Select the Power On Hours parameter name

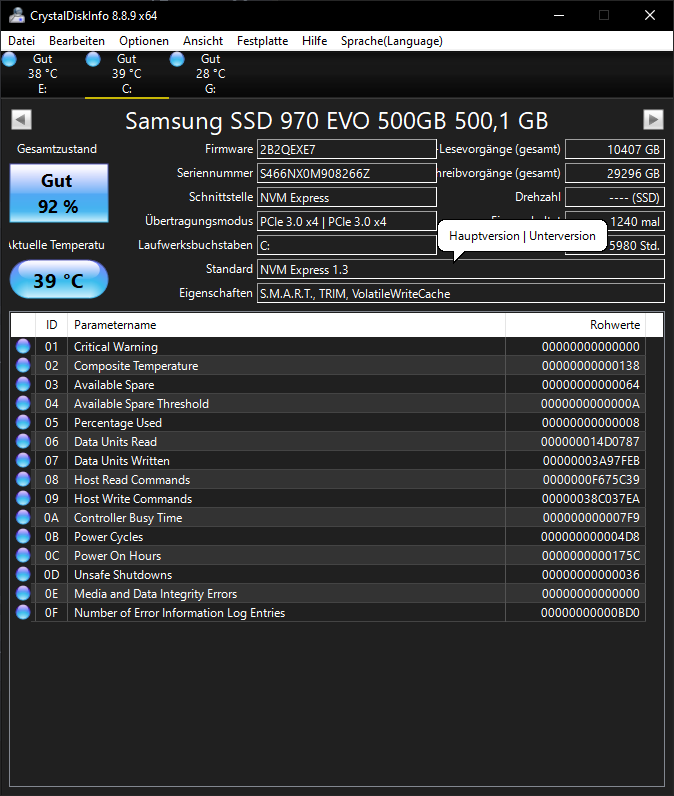click(x=117, y=555)
